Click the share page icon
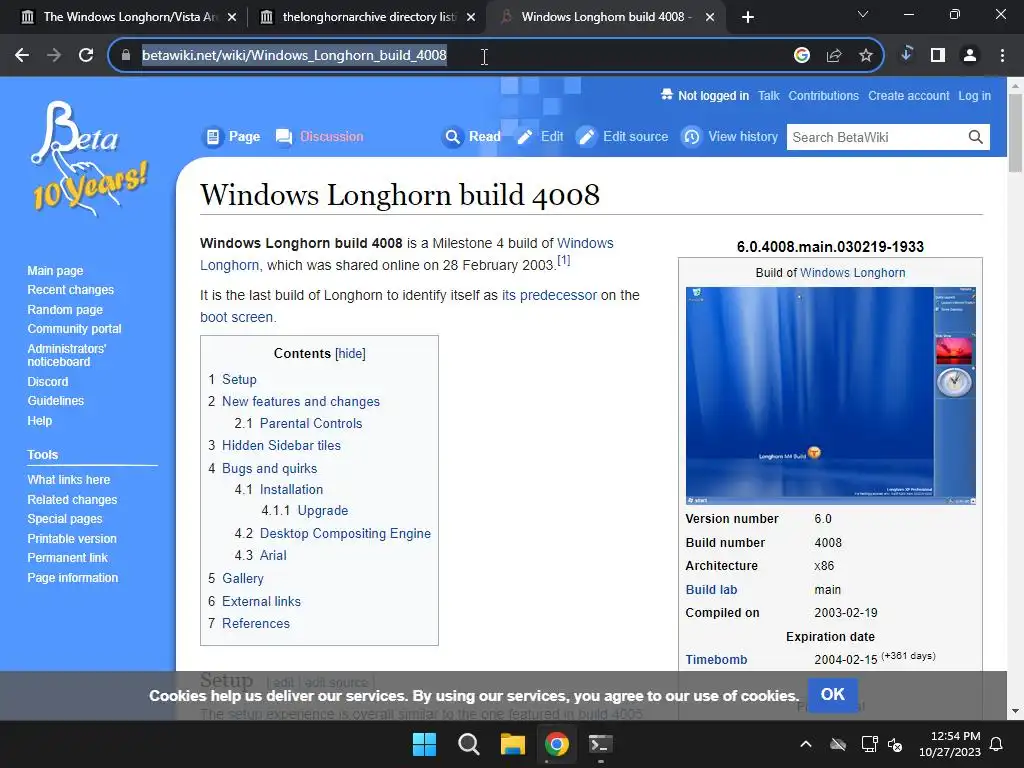The width and height of the screenshot is (1024, 768). pyautogui.click(x=834, y=55)
